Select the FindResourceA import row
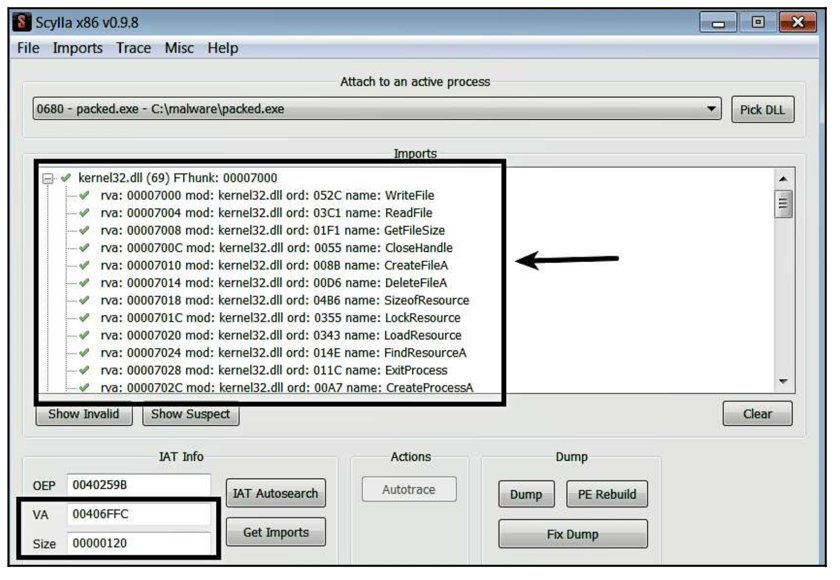Image resolution: width=840 pixels, height=580 pixels. tap(283, 353)
